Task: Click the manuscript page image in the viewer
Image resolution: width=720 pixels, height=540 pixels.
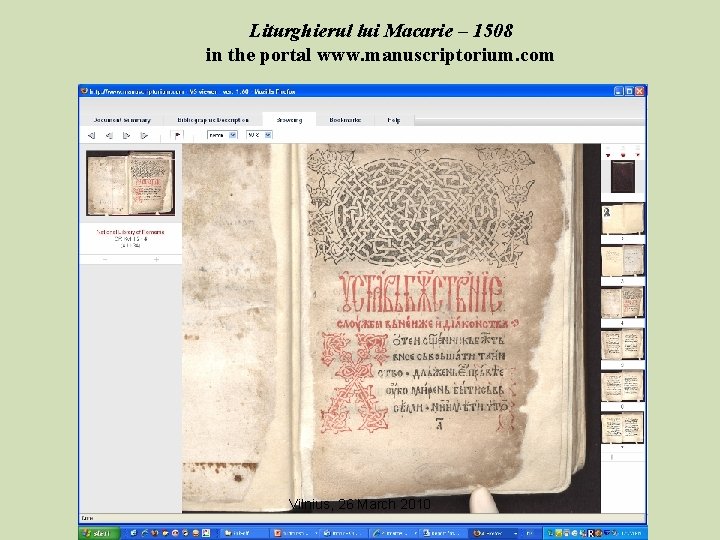Action: (x=391, y=328)
